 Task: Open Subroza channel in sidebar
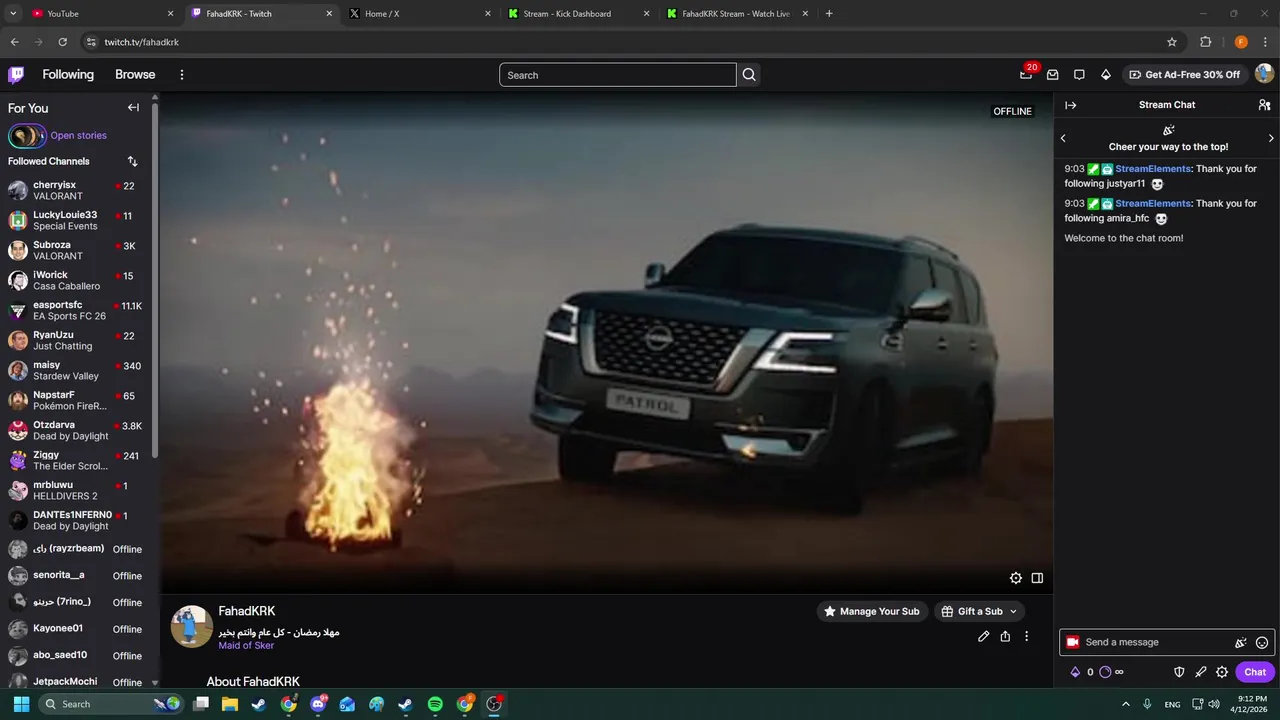(x=76, y=251)
